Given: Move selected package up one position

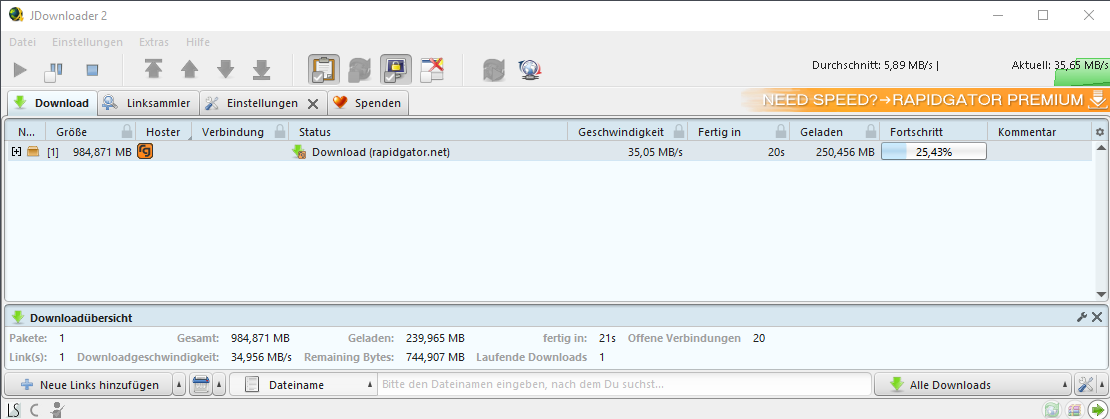Looking at the screenshot, I should (189, 69).
